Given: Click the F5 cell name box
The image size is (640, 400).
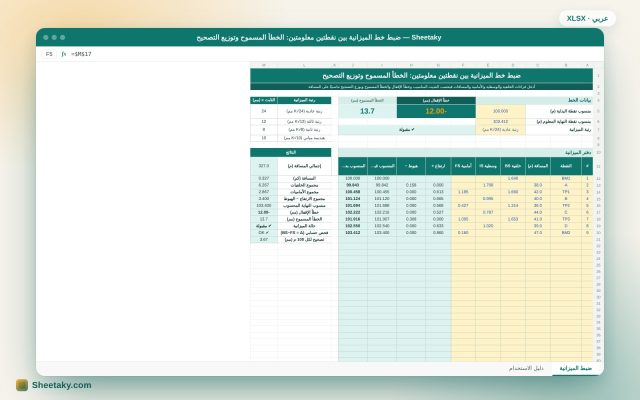Looking at the screenshot, I should point(49,54).
